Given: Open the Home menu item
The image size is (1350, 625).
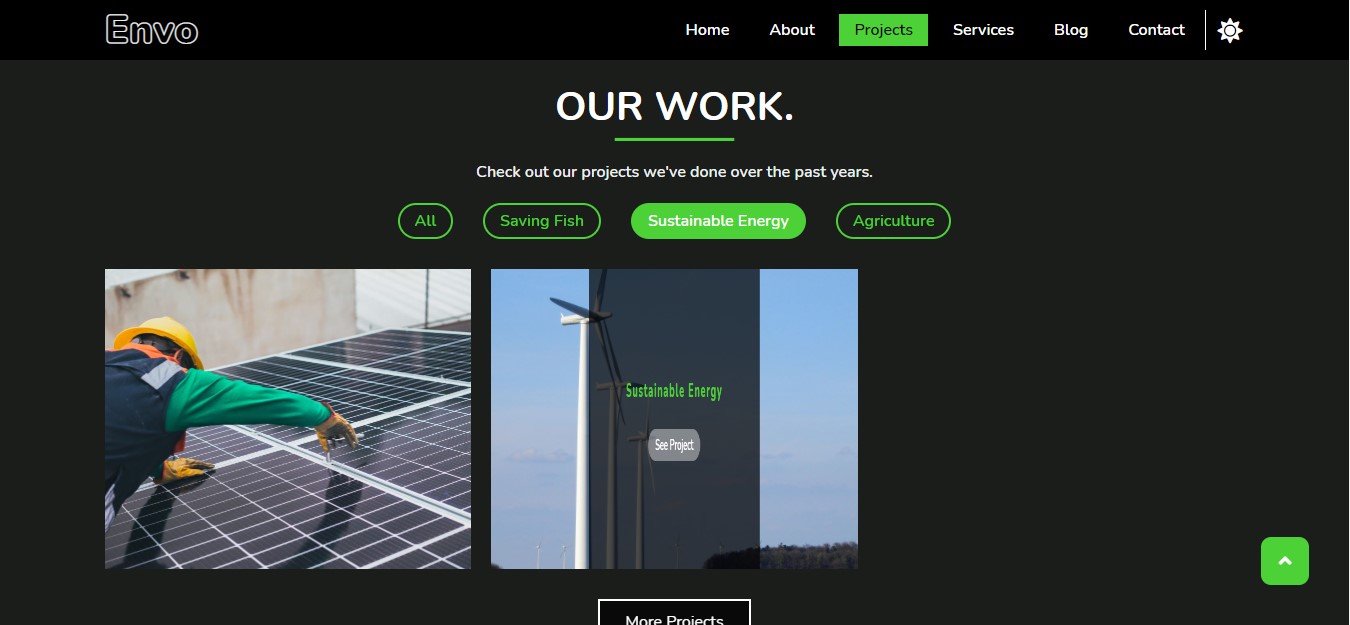Looking at the screenshot, I should [x=707, y=30].
